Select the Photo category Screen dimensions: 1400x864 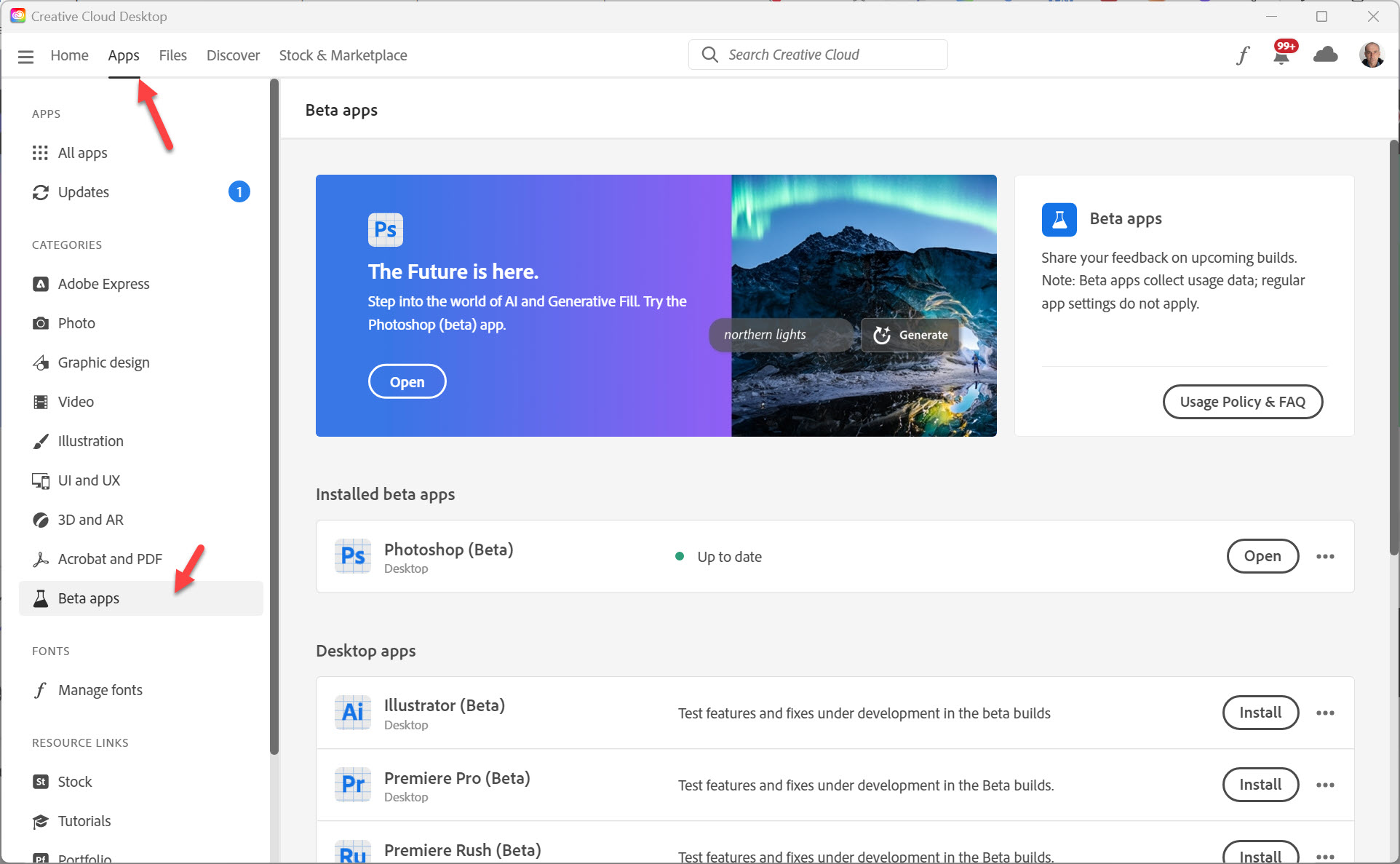pos(76,322)
